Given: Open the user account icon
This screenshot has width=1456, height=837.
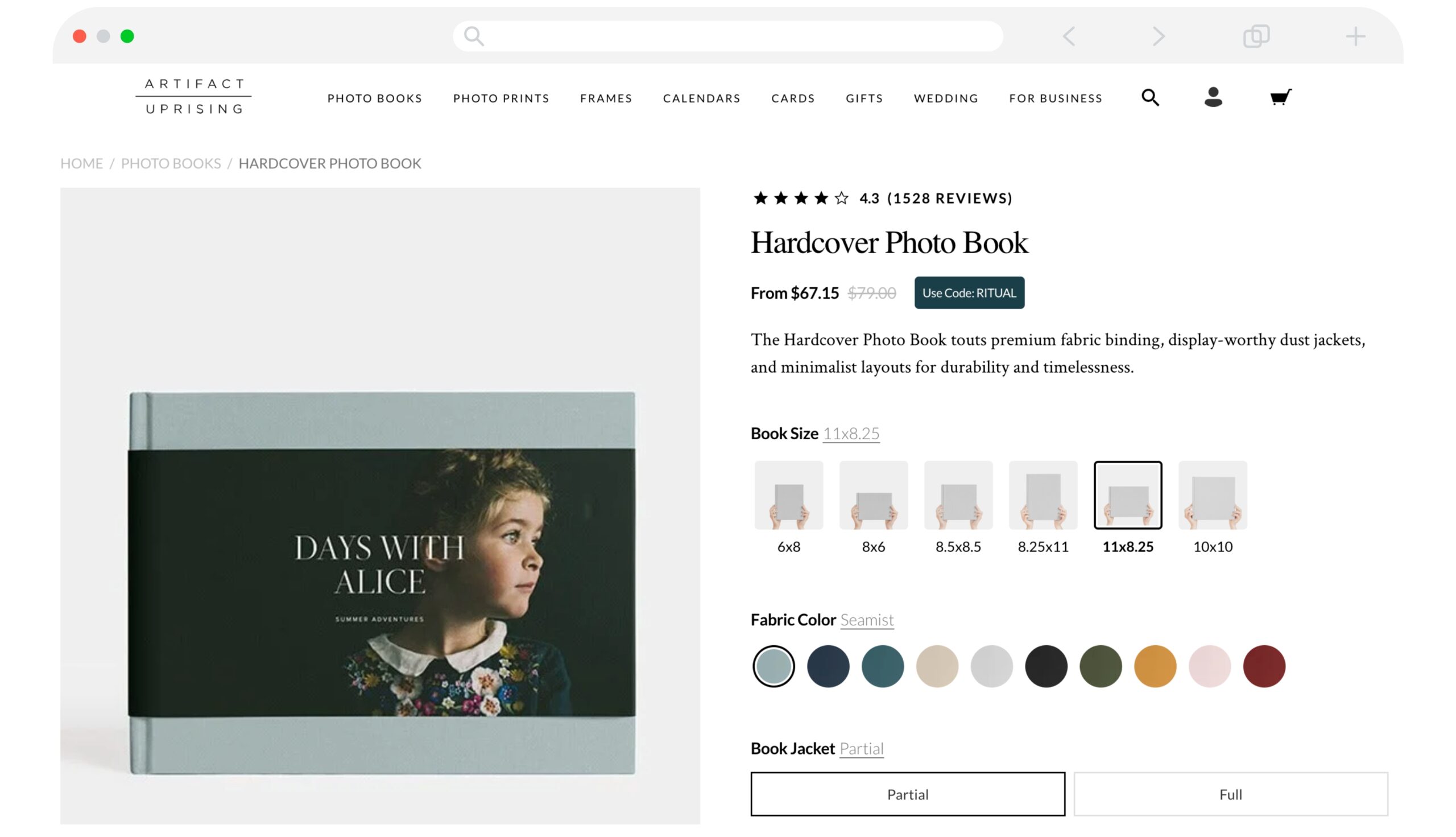Looking at the screenshot, I should click(1213, 97).
